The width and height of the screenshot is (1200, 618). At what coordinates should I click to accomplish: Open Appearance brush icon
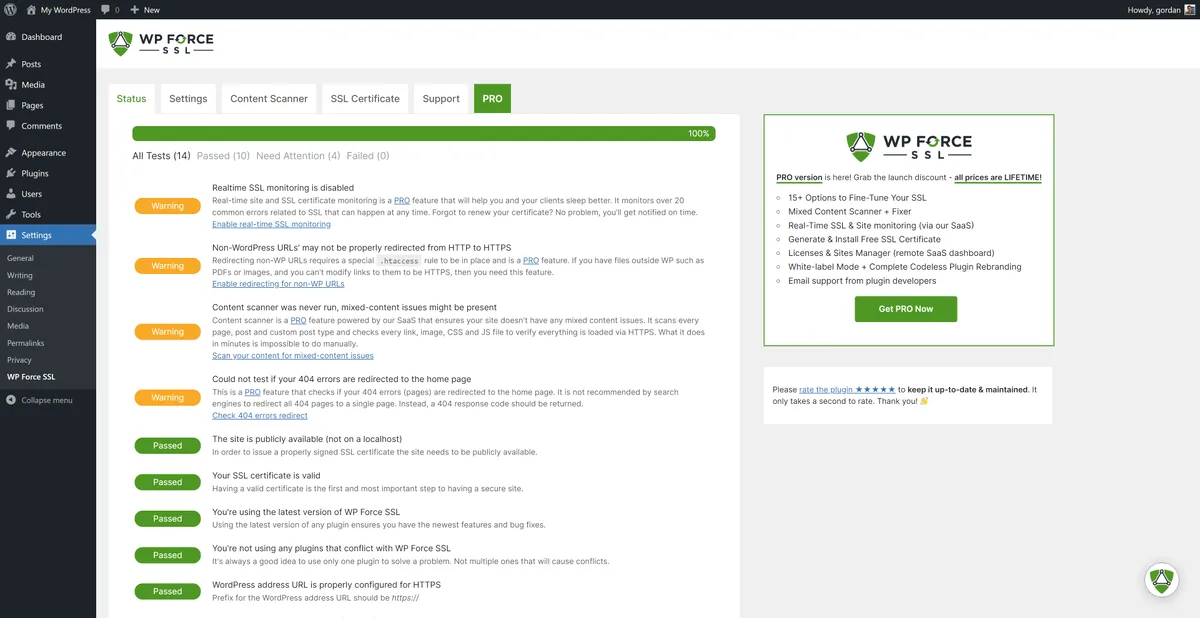[x=11, y=153]
